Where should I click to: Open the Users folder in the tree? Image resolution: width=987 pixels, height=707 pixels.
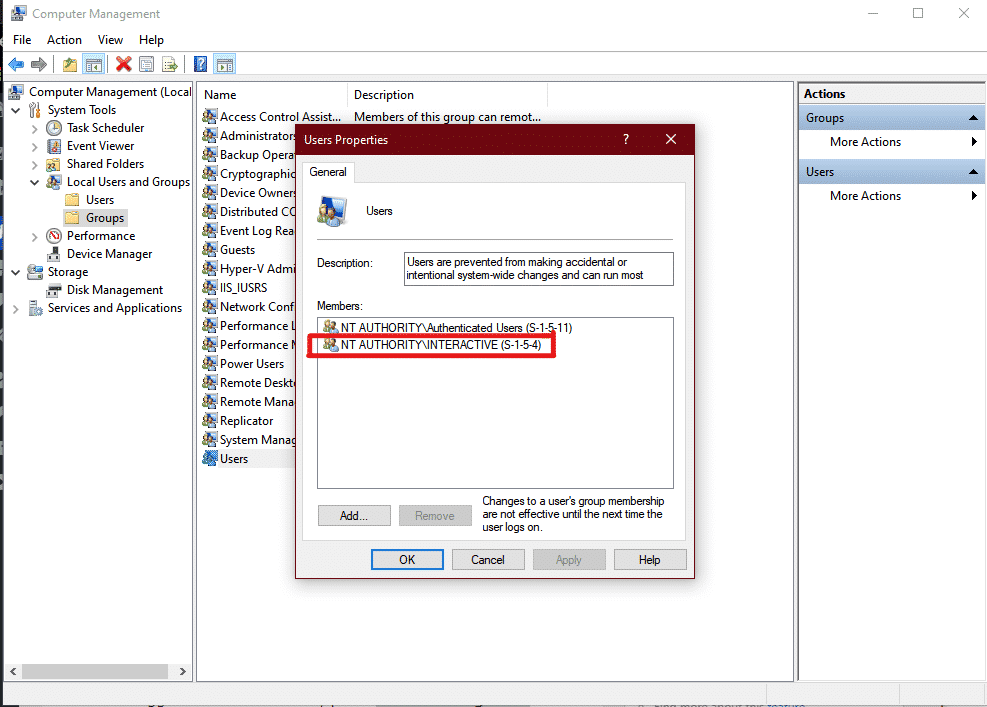click(x=100, y=200)
